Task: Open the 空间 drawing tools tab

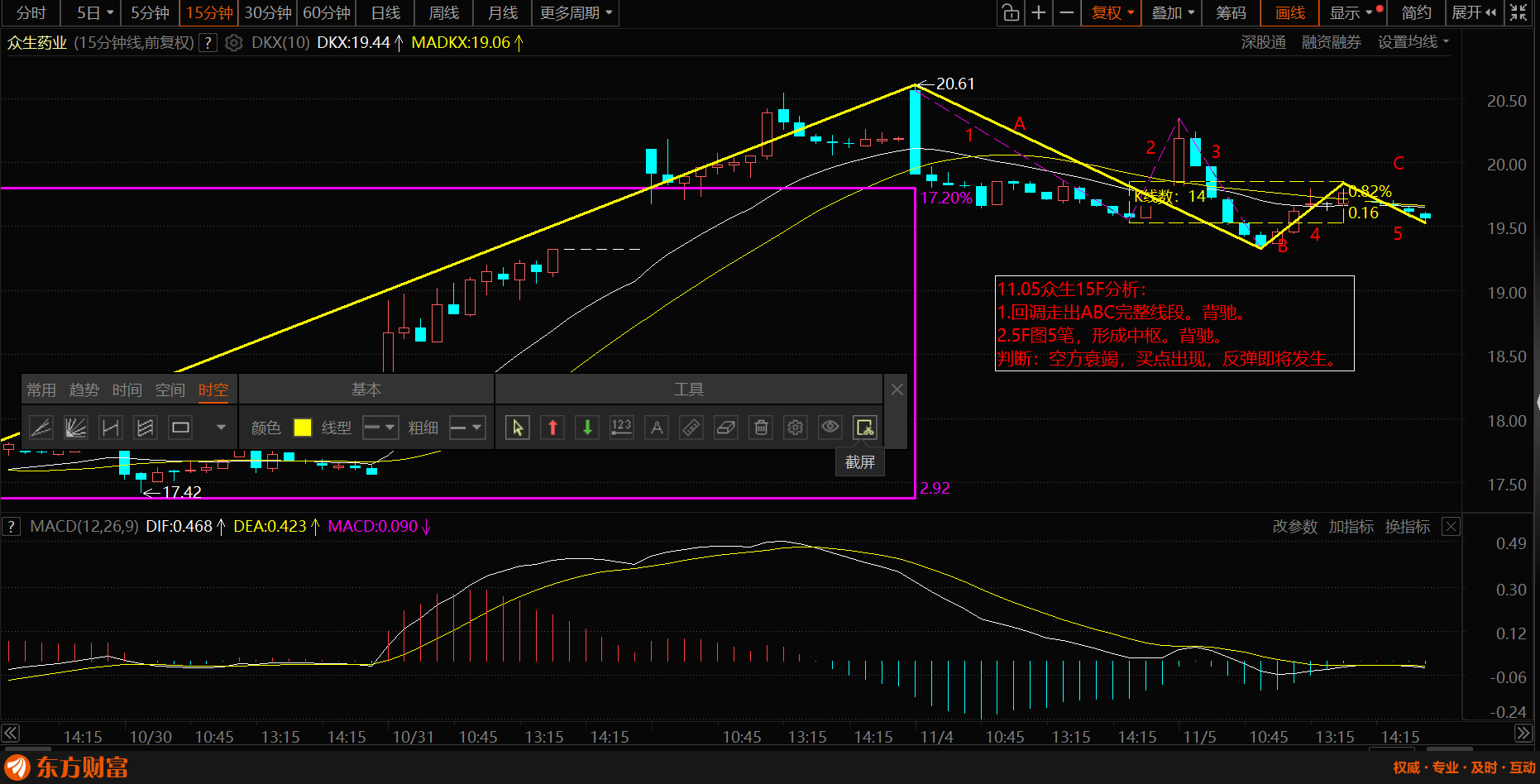Action: click(170, 390)
